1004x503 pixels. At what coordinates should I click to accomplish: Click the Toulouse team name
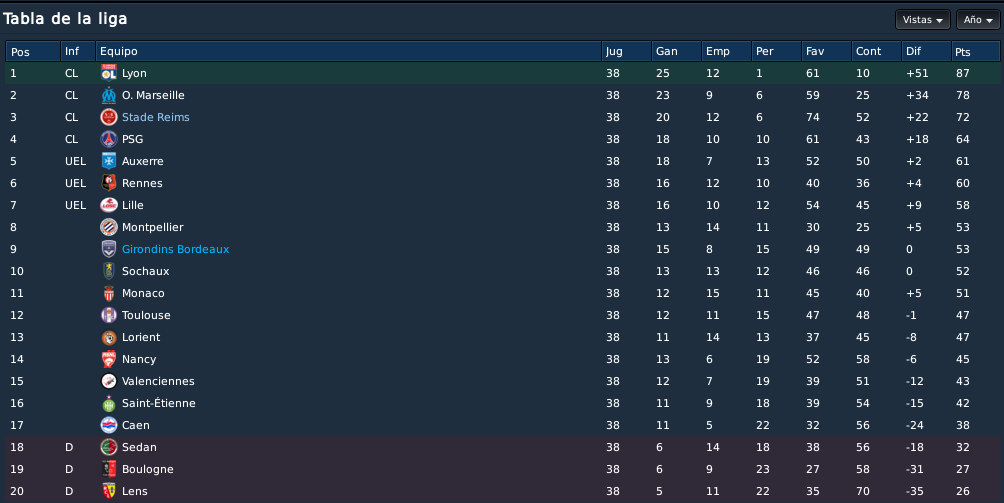(x=146, y=315)
